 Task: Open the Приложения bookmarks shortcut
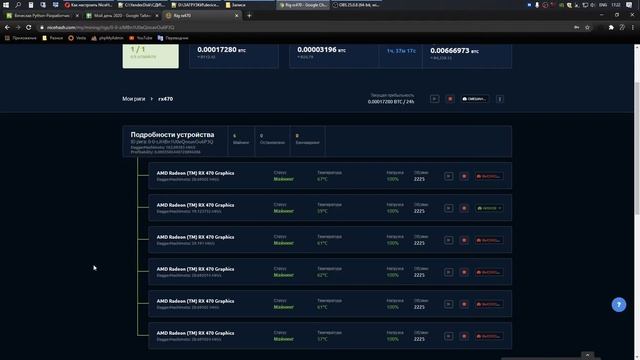tap(20, 38)
